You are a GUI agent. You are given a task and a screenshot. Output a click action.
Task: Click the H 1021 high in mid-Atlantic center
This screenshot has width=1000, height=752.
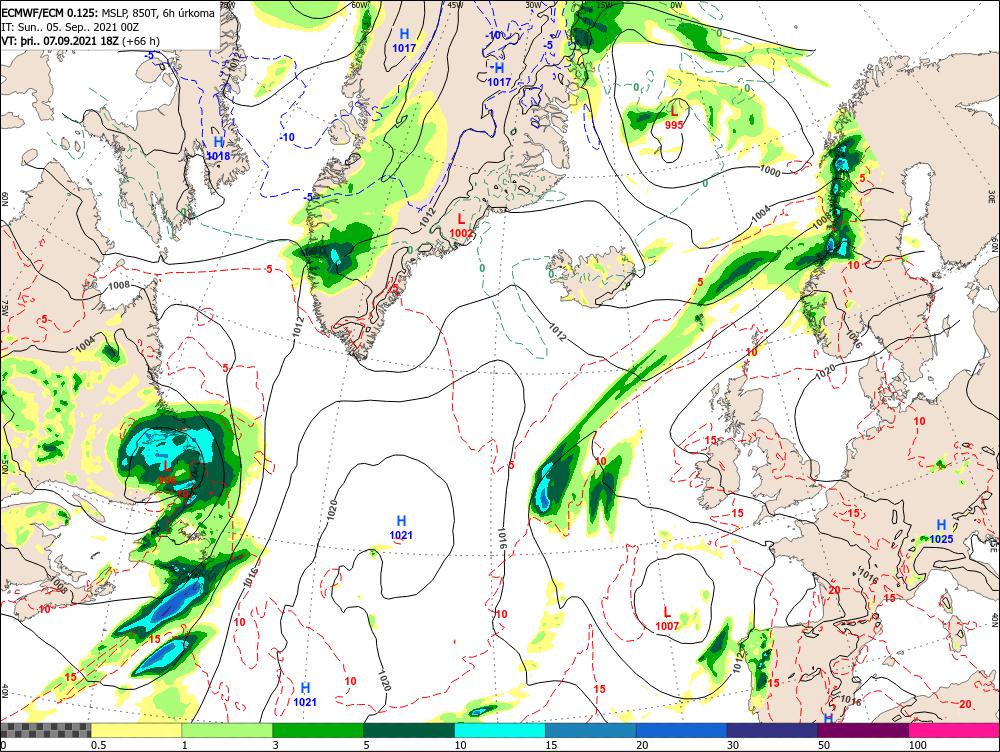tap(401, 527)
